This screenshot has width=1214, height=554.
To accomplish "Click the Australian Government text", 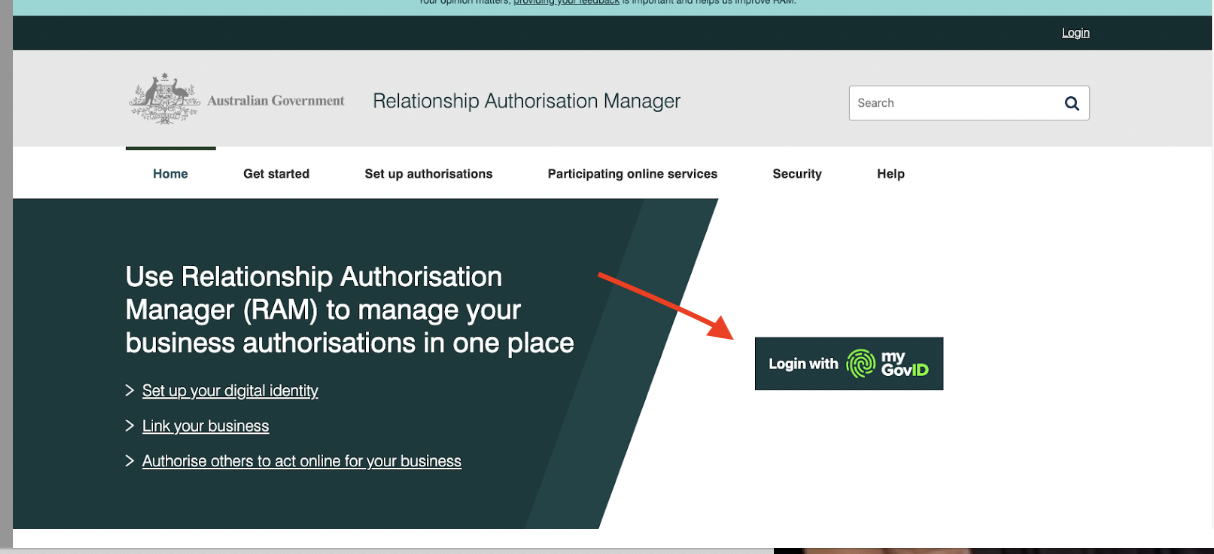I will (276, 101).
